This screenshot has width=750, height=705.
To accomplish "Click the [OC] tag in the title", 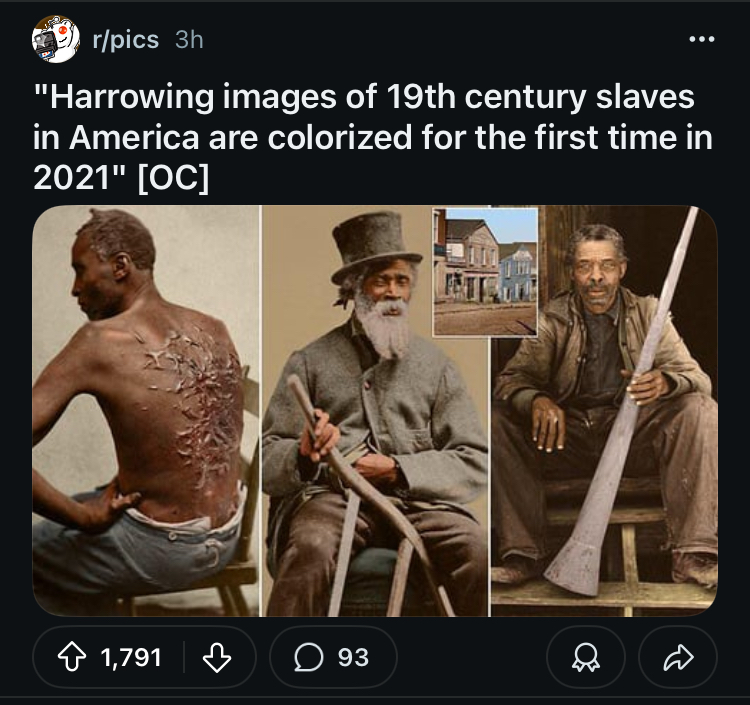I will (173, 178).
